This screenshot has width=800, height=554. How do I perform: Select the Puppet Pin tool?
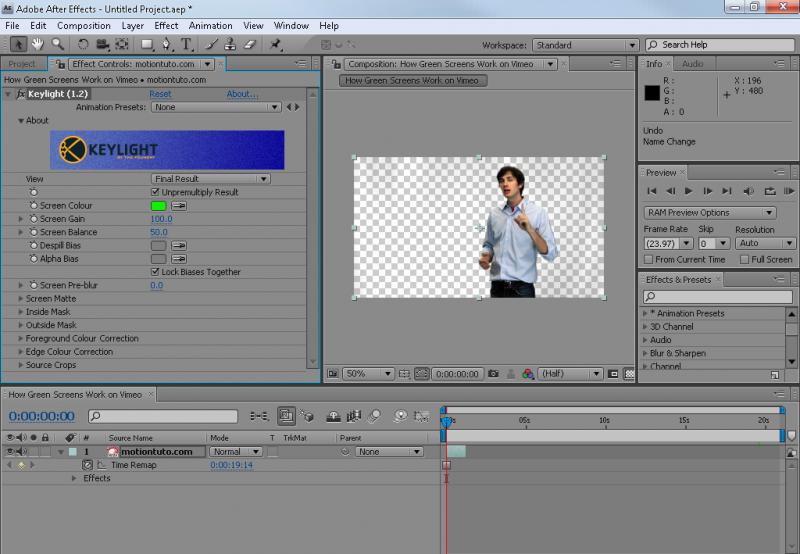[x=276, y=44]
